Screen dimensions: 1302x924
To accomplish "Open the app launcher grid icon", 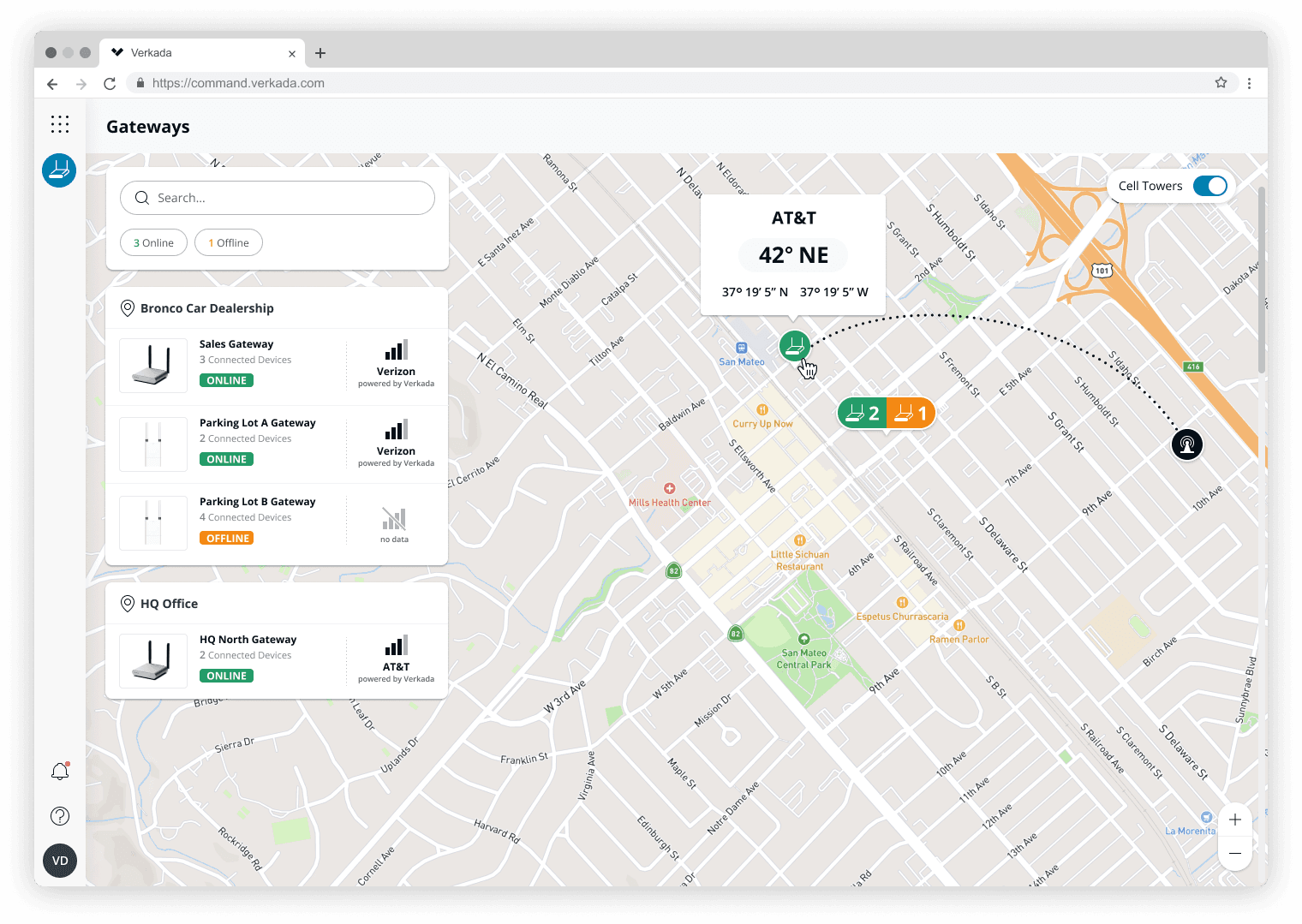I will pos(60,124).
